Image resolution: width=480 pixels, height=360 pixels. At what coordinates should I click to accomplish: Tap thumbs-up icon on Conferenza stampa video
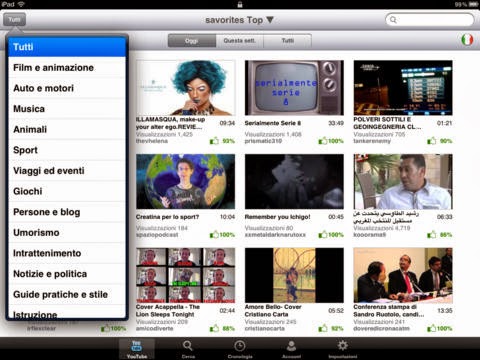click(x=432, y=328)
